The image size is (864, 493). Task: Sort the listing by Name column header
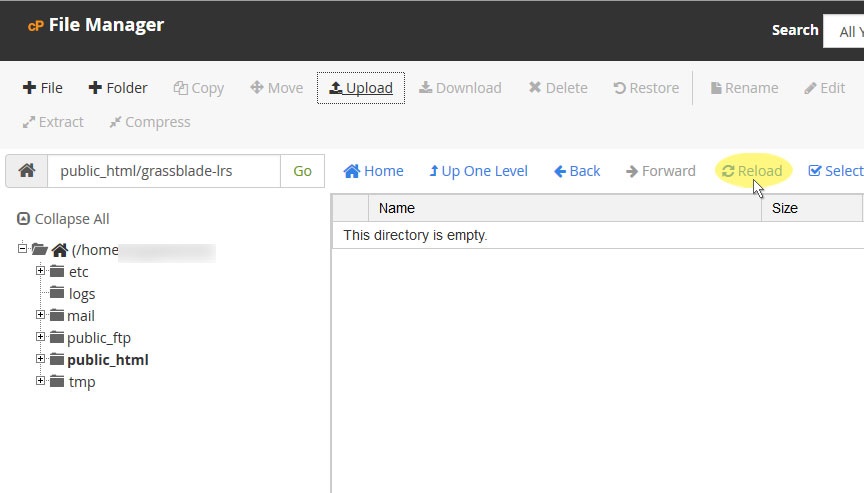(x=396, y=208)
